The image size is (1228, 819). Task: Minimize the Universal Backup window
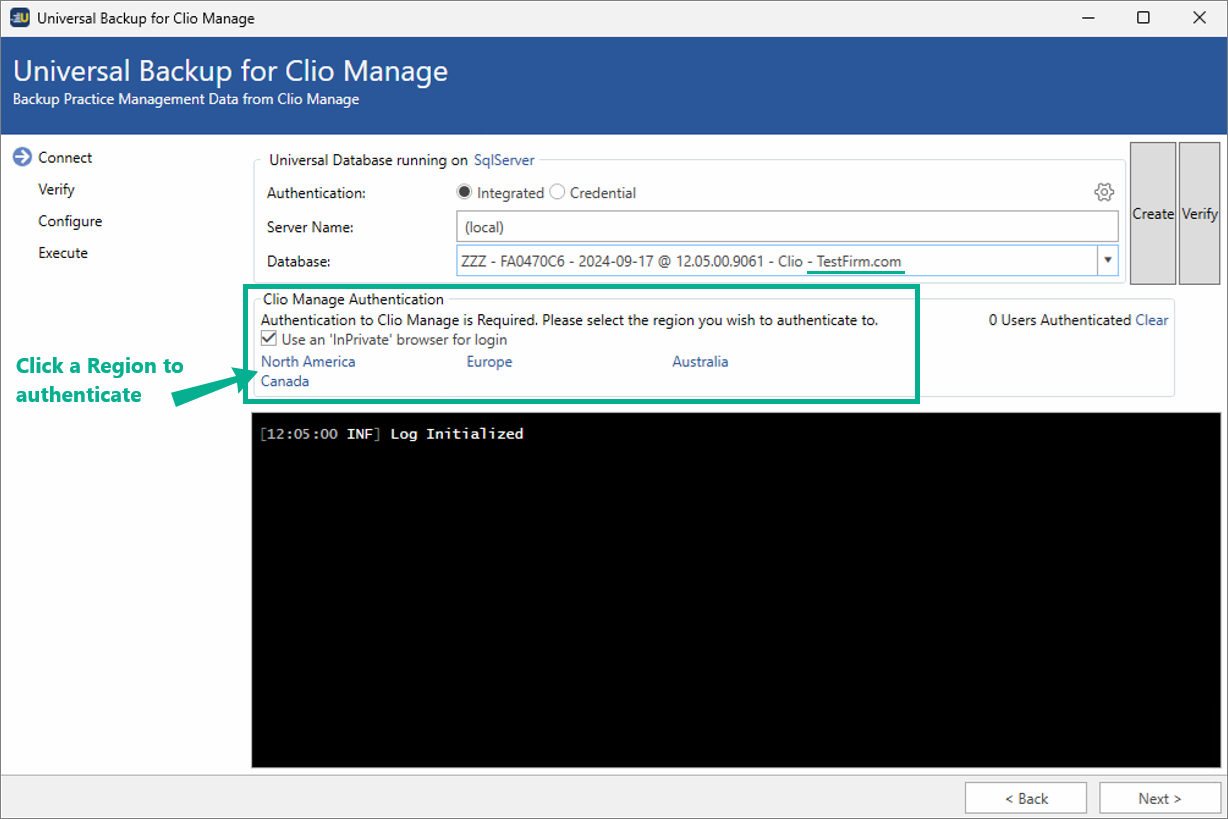click(x=1089, y=18)
